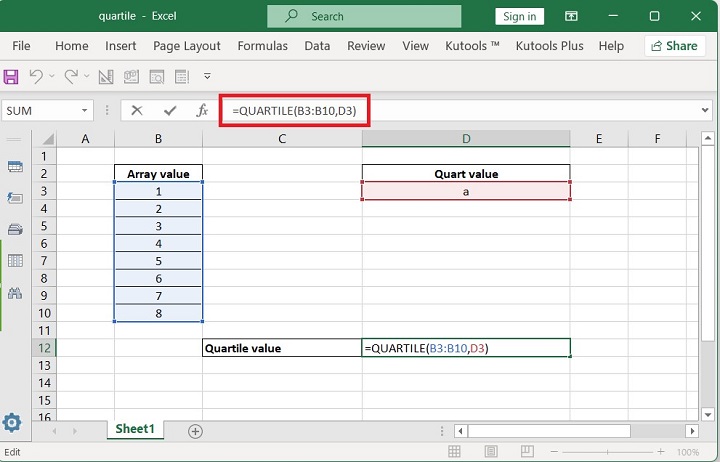Click the binoculars icon in the left pane
Viewport: 720px width, 462px height.
click(15, 294)
